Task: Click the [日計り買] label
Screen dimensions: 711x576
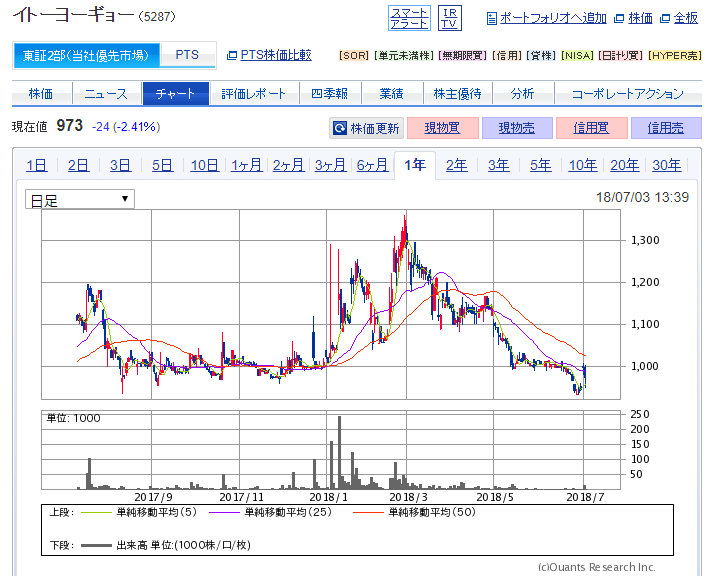Action: (620, 55)
